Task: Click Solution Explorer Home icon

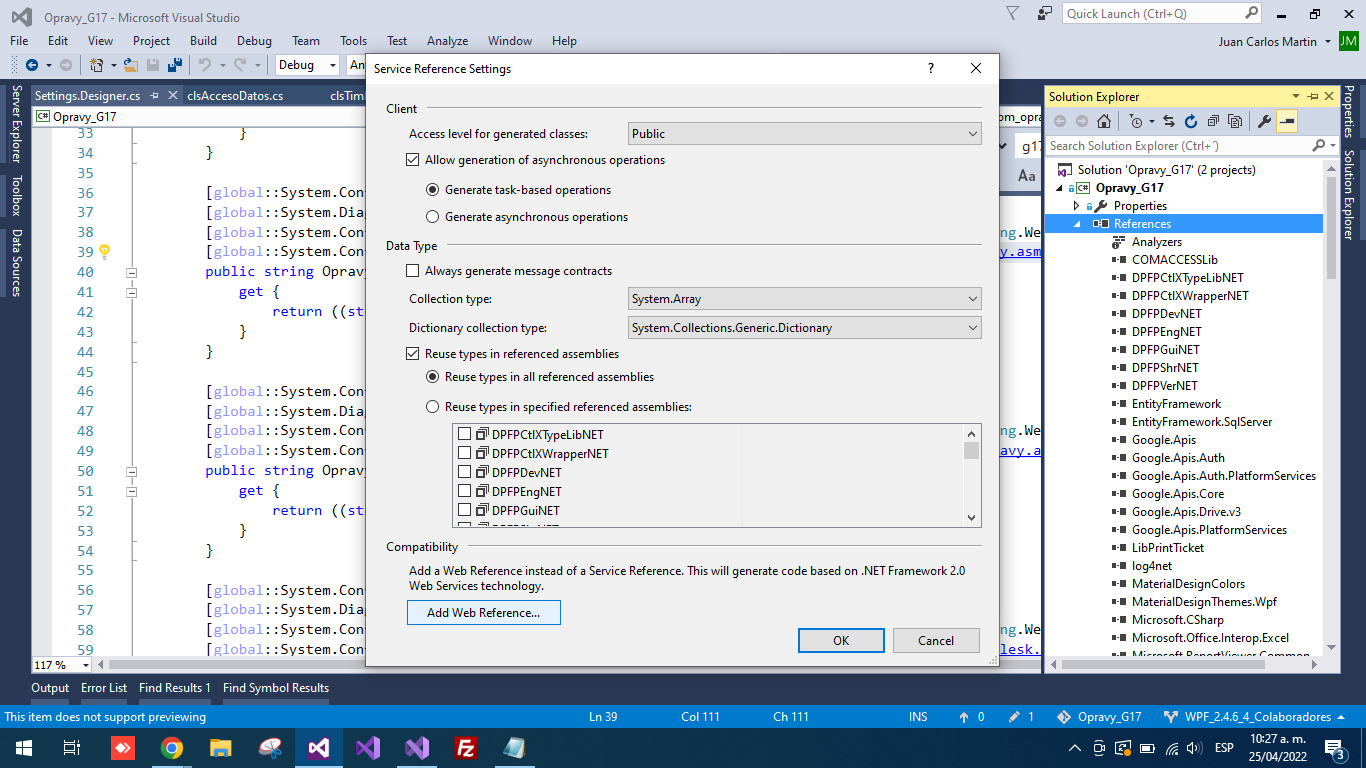Action: pyautogui.click(x=1103, y=121)
